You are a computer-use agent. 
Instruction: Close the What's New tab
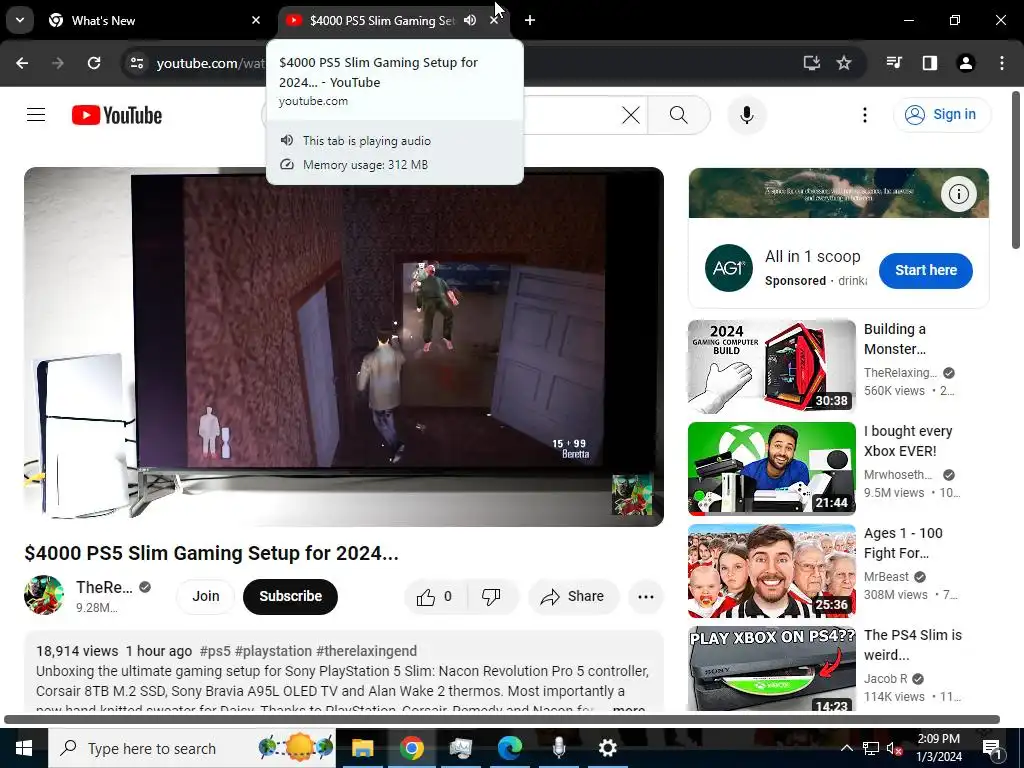click(x=256, y=20)
